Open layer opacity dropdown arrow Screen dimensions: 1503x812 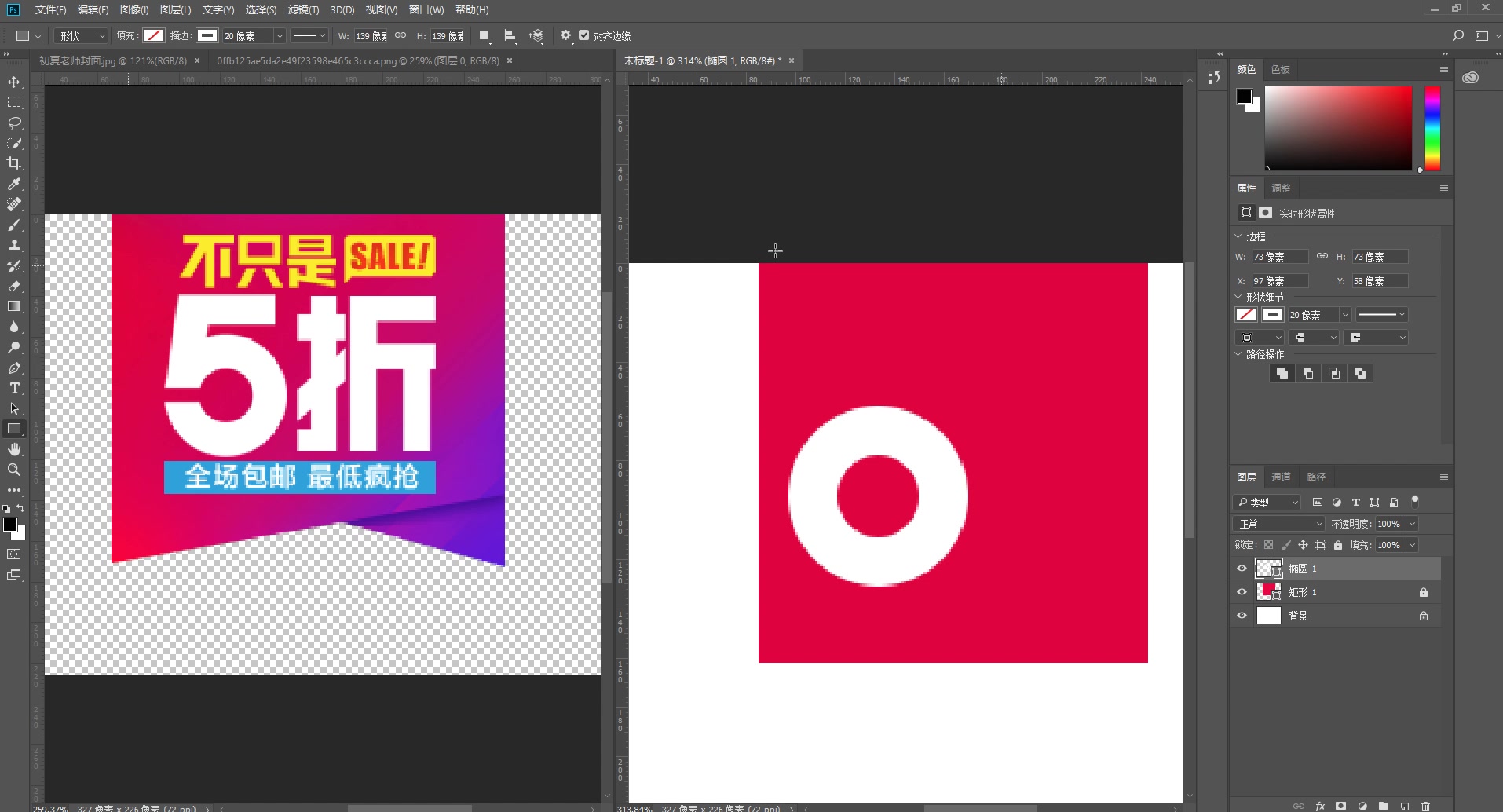[x=1412, y=524]
